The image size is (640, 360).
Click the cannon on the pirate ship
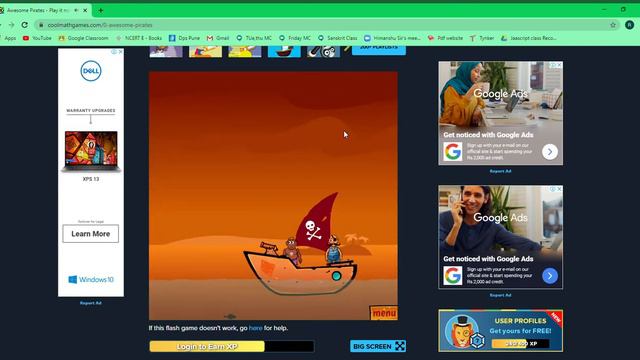(x=269, y=247)
